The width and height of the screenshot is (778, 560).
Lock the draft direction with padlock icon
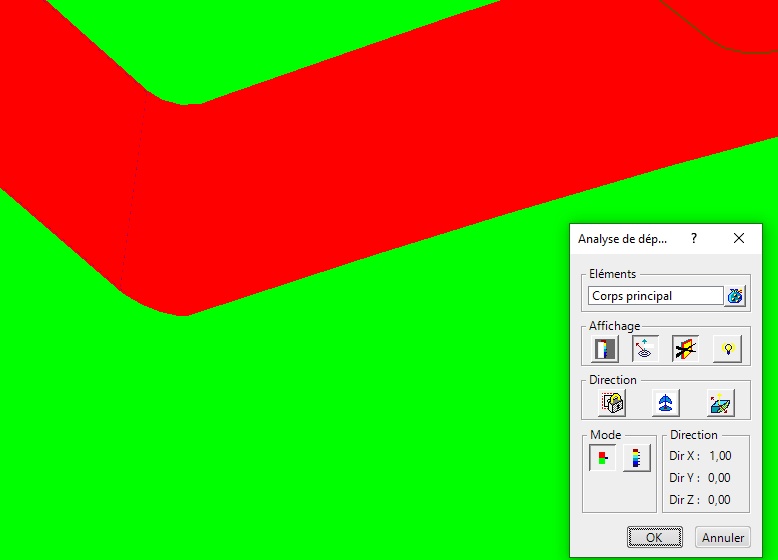pyautogui.click(x=612, y=403)
